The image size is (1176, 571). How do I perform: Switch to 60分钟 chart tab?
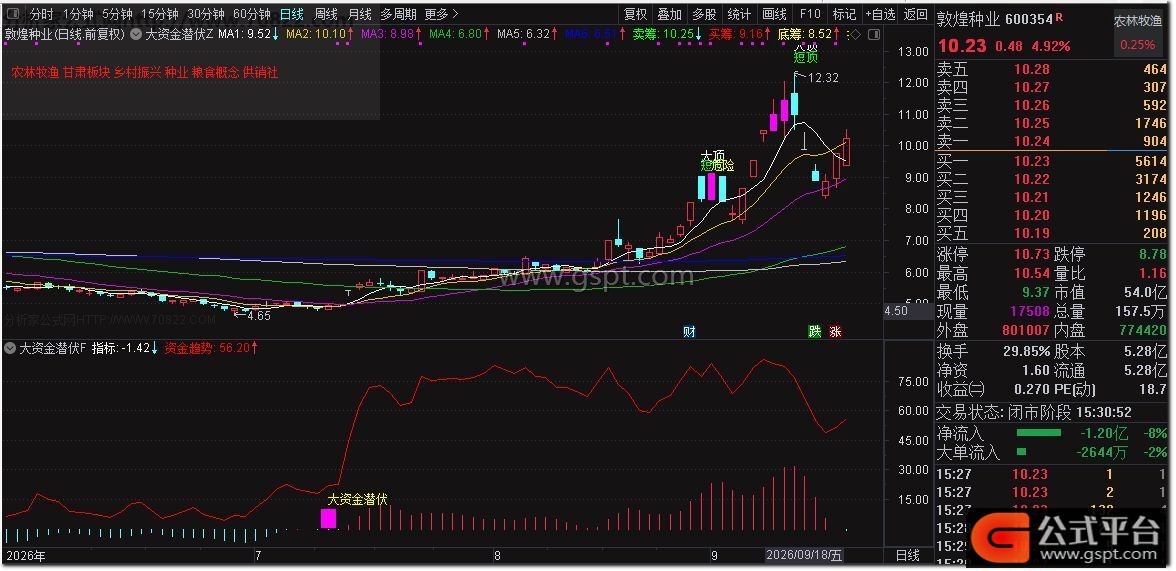[252, 14]
